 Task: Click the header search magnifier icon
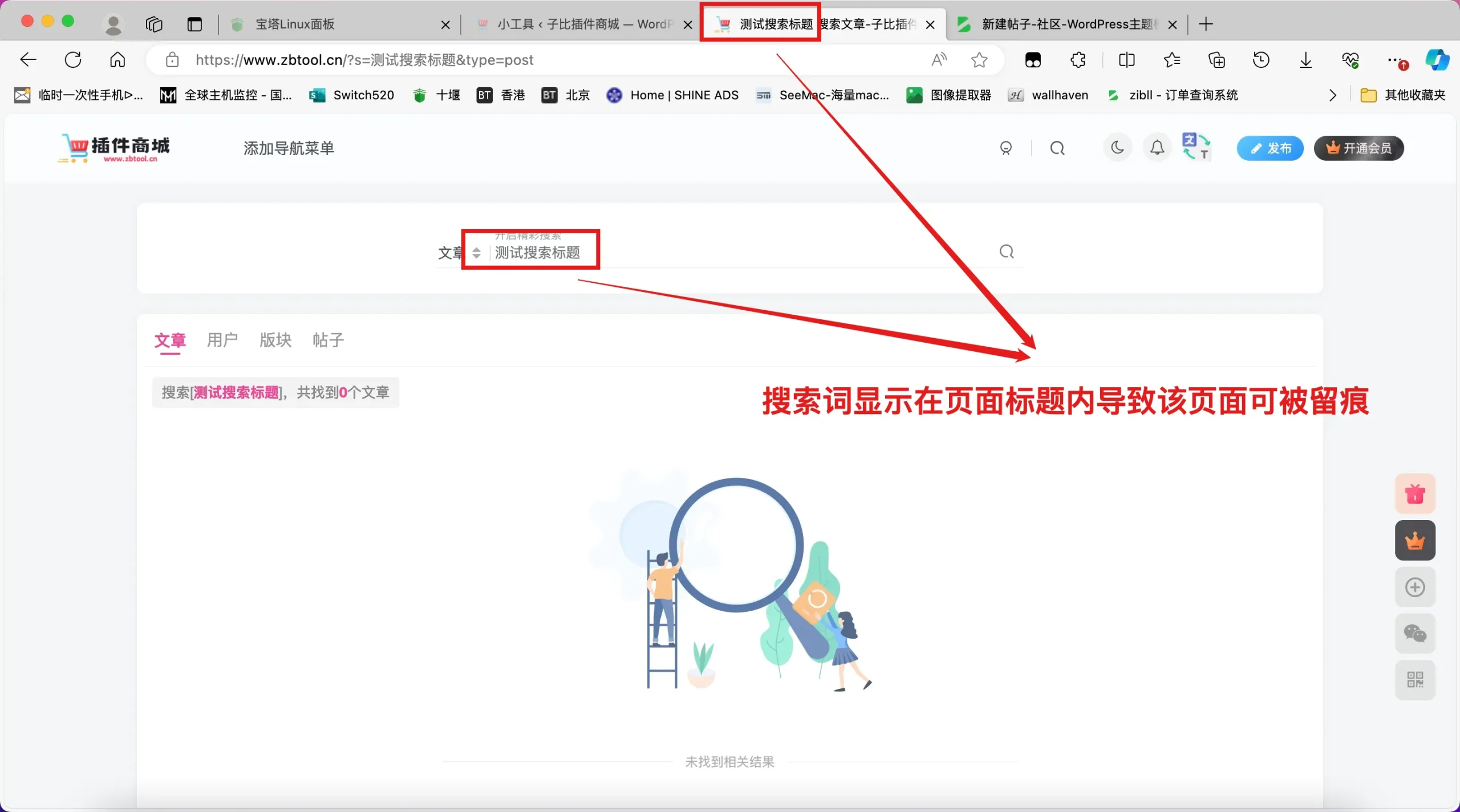click(1057, 148)
